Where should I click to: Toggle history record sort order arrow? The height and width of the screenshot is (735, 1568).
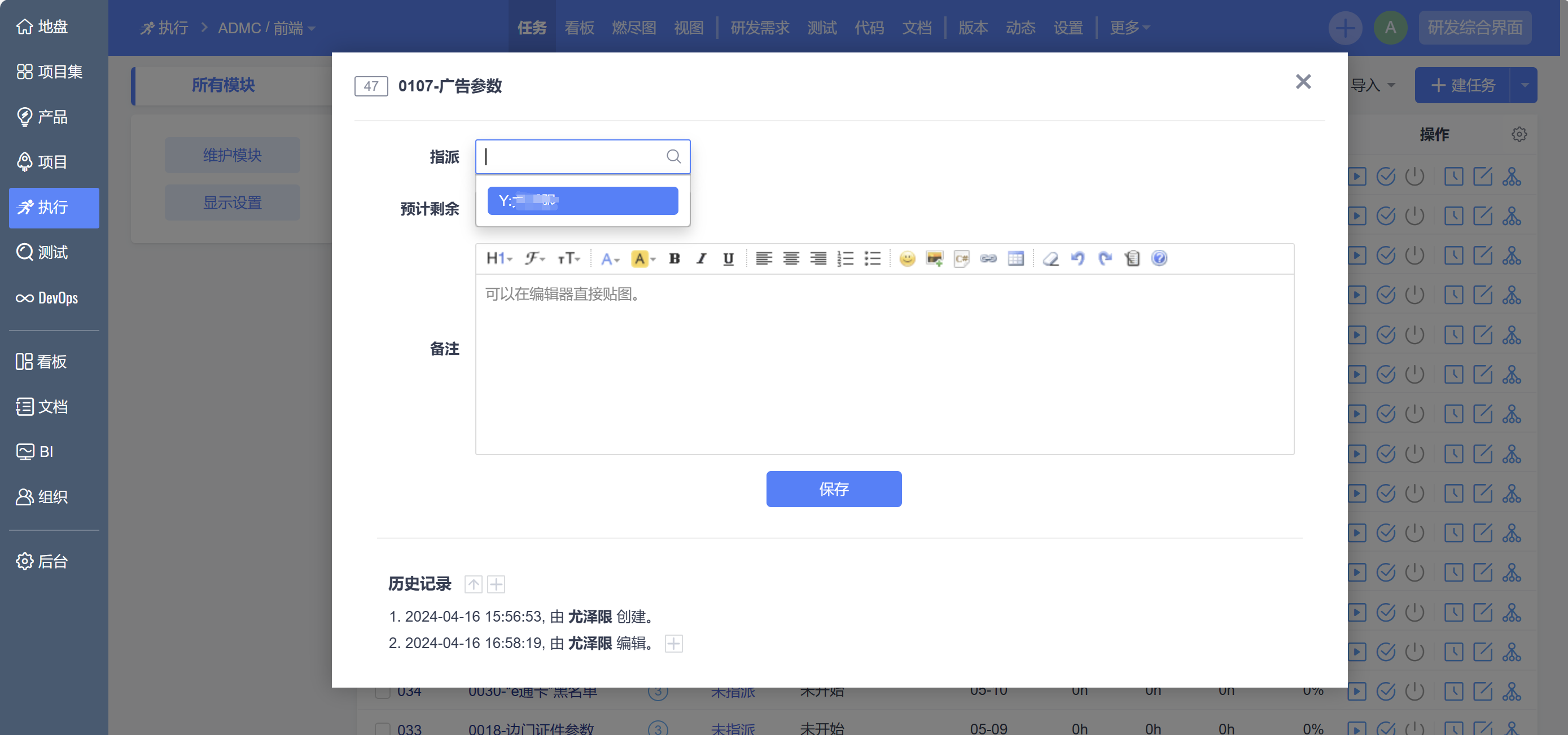pyautogui.click(x=473, y=584)
